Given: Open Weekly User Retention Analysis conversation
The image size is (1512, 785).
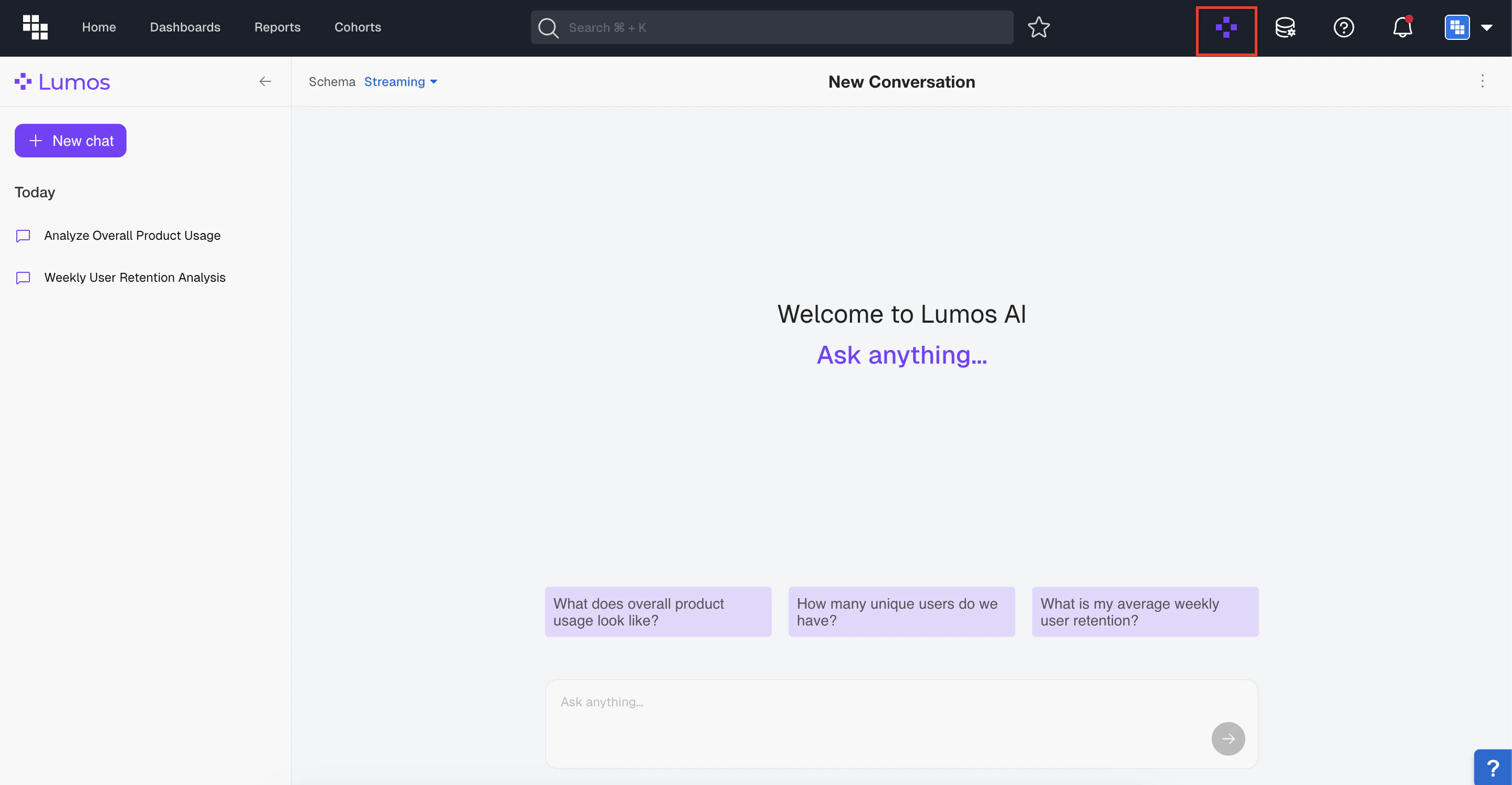Looking at the screenshot, I should (134, 278).
